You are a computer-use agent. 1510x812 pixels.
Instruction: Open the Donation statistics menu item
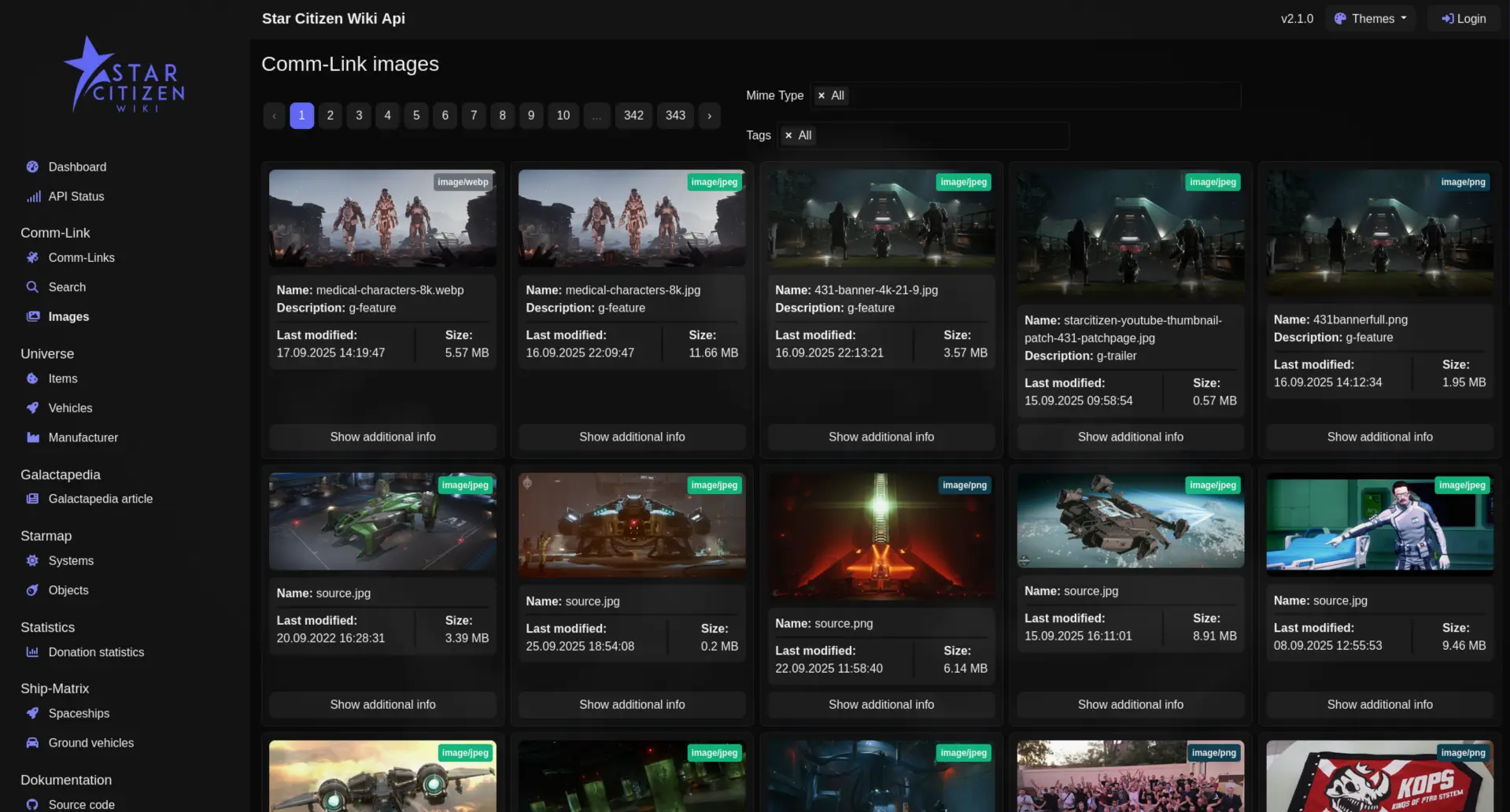tap(96, 651)
